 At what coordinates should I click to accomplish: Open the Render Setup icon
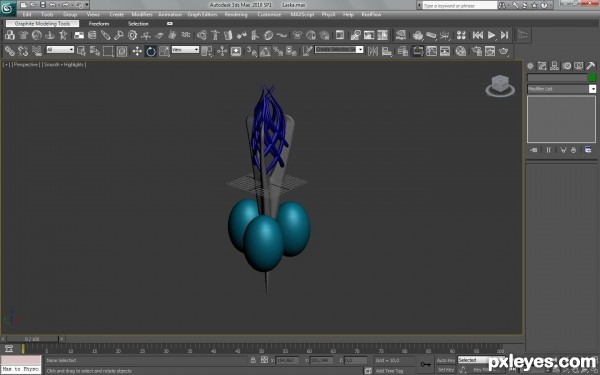[476, 51]
